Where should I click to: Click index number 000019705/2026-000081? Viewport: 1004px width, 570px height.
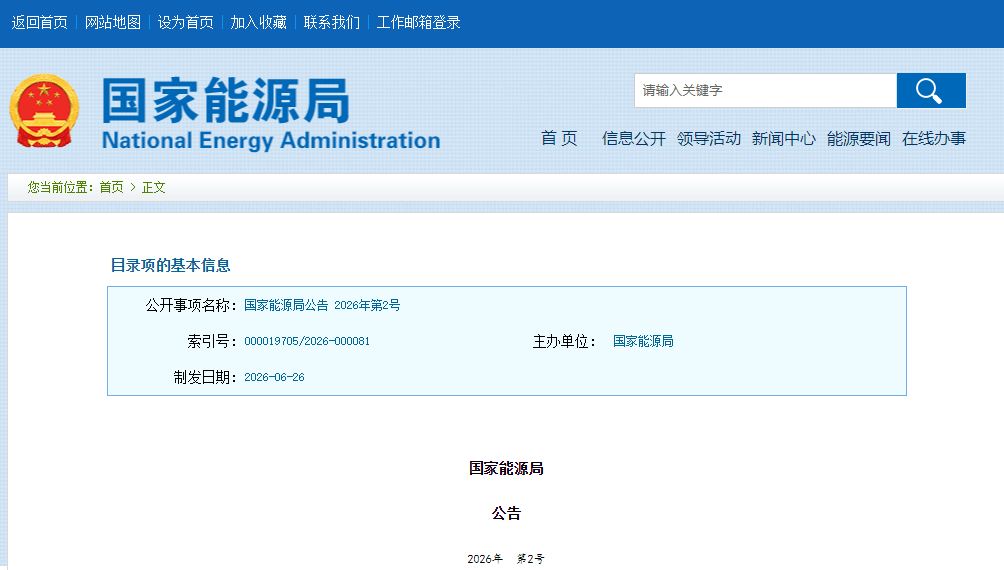tap(307, 341)
